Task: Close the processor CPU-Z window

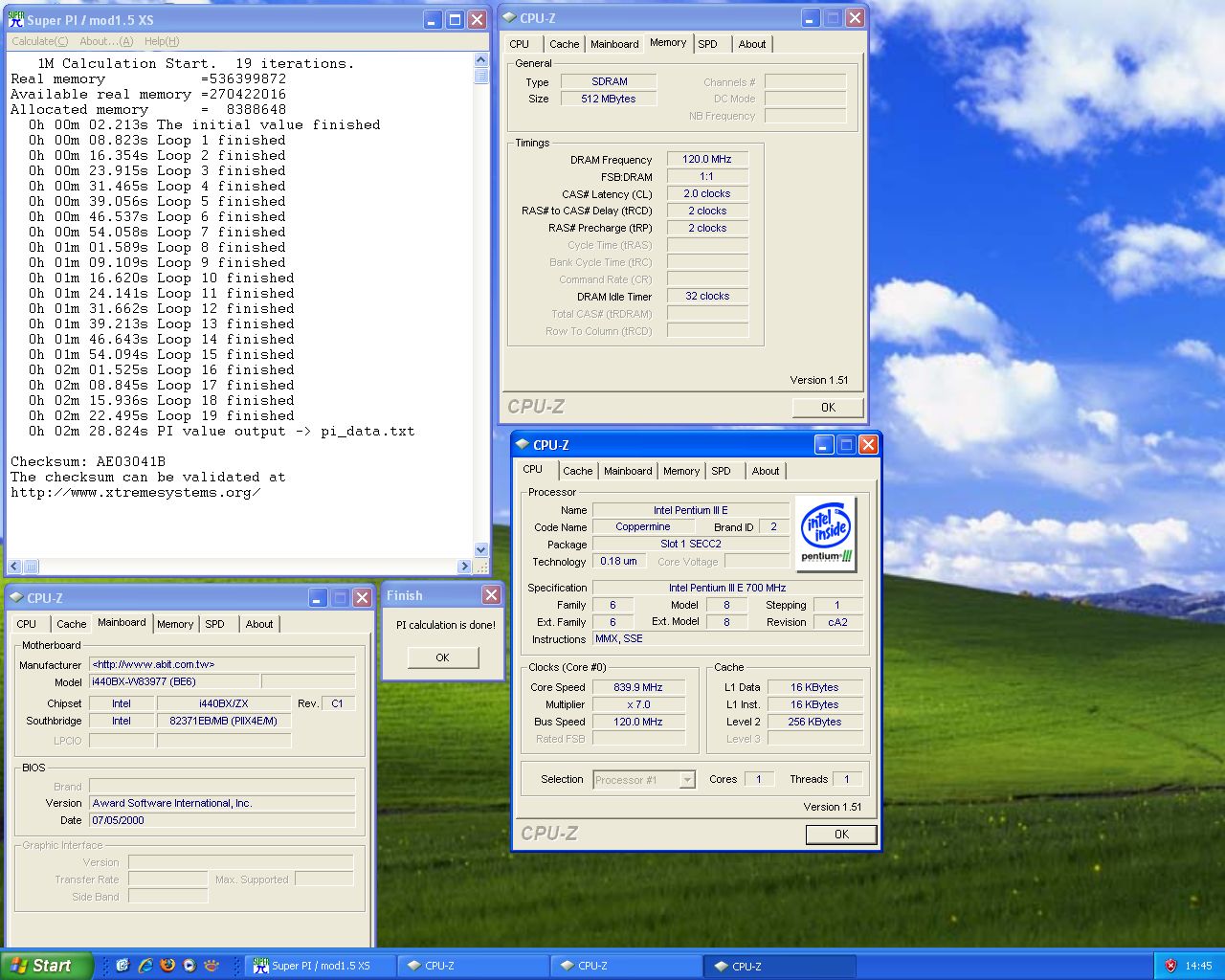Action: 868,444
